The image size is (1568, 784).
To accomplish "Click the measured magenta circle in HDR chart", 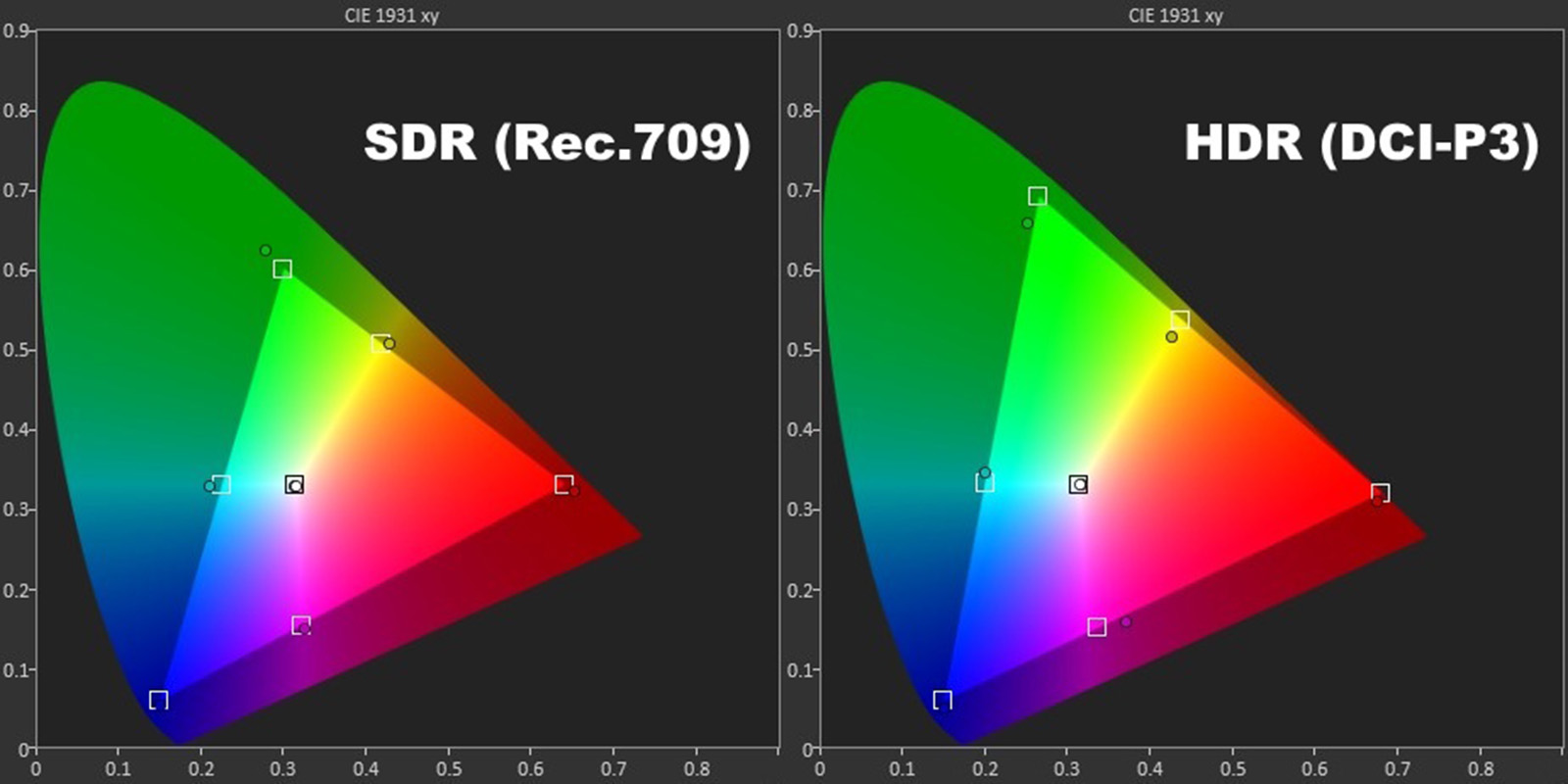I will 1126,621.
